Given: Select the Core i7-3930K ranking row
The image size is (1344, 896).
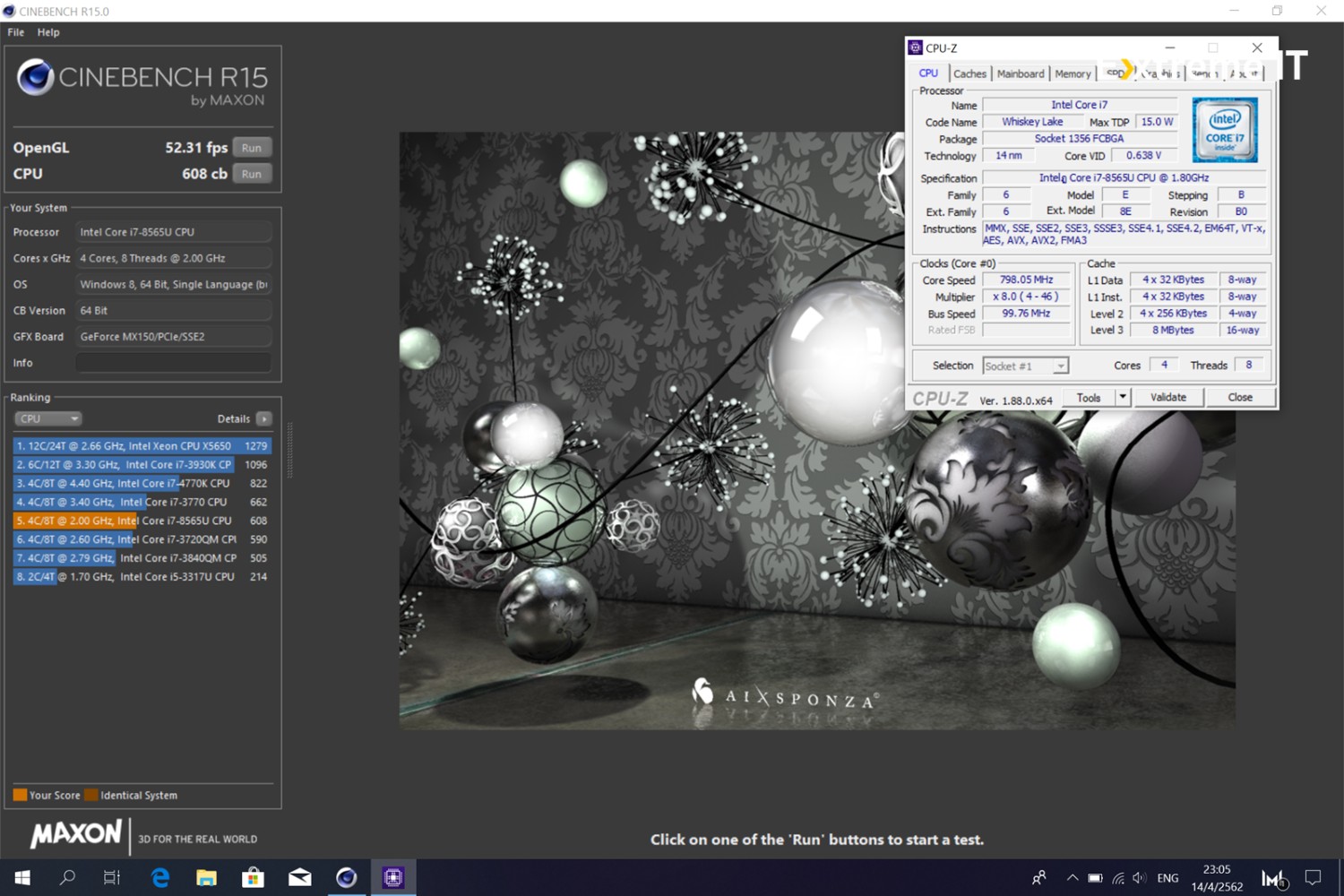Looking at the screenshot, I should (142, 464).
